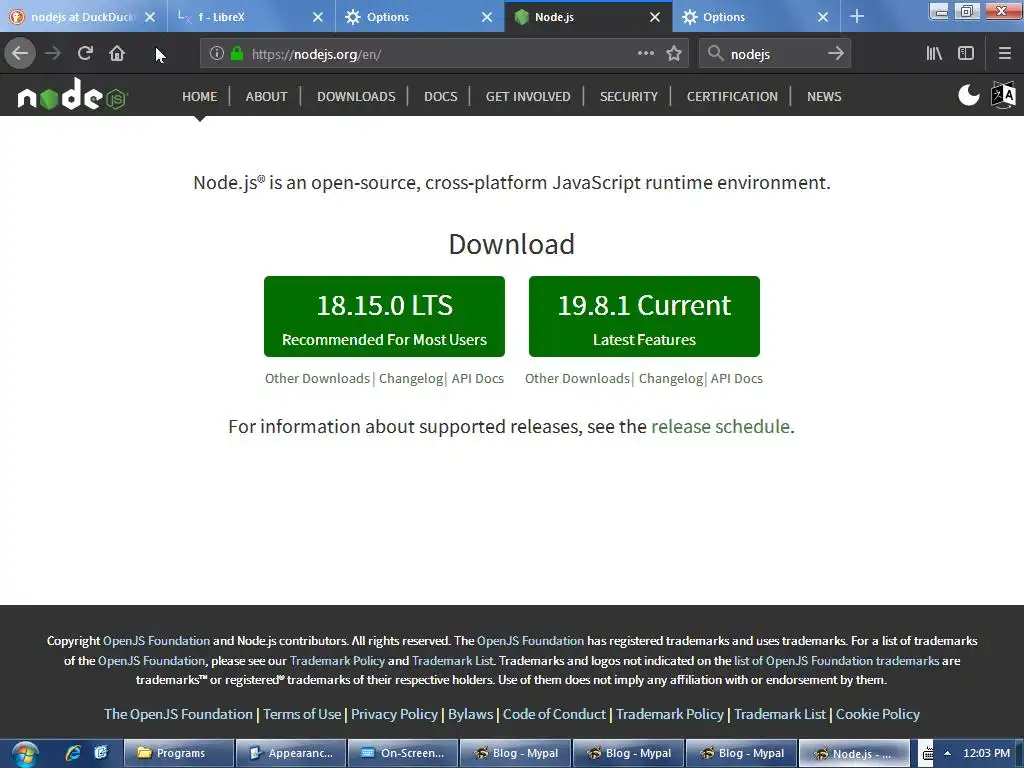Toggle dark mode moon icon
Viewport: 1024px width, 768px height.
click(x=969, y=95)
